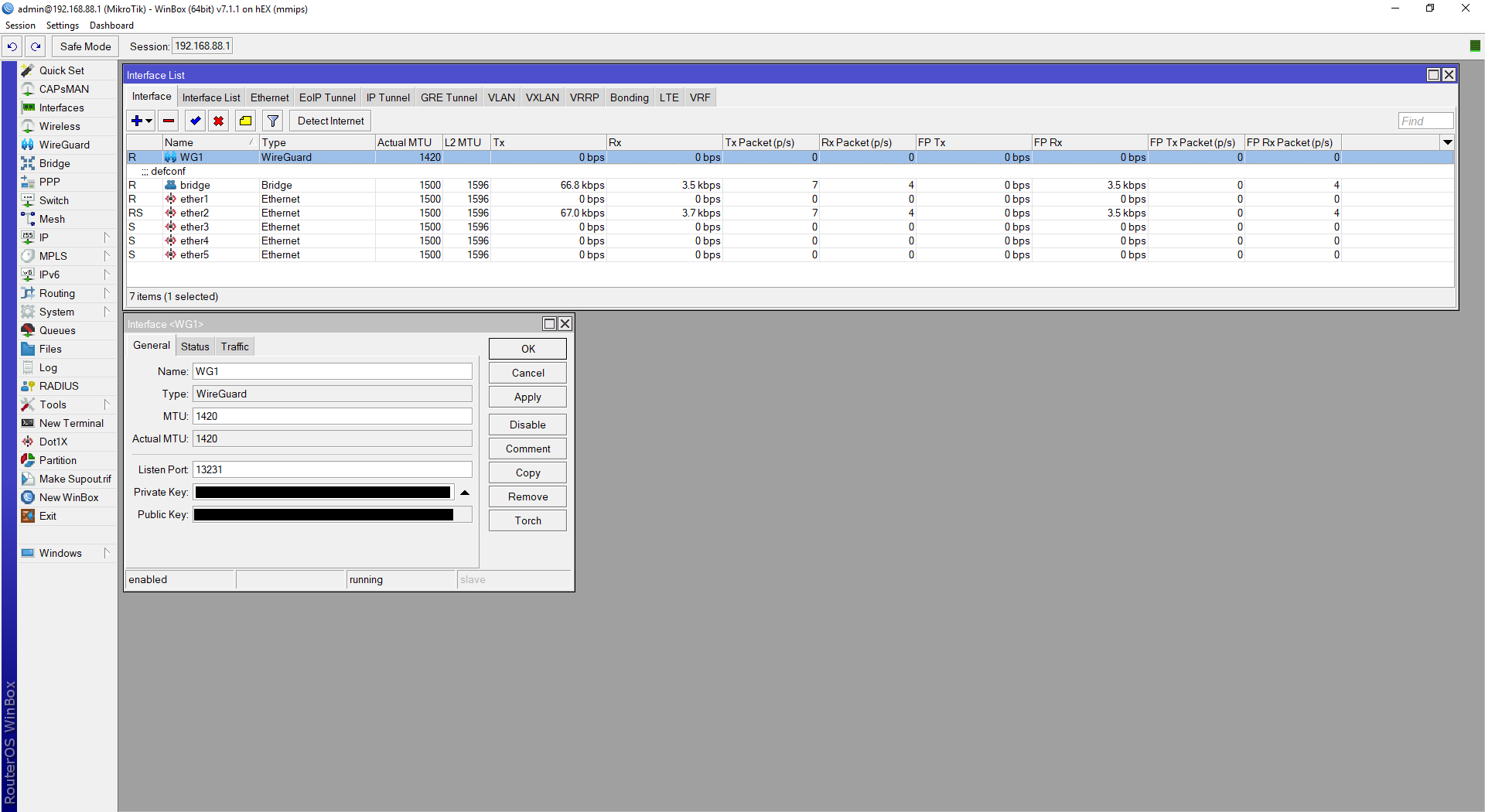This screenshot has width=1485, height=812.
Task: Open the Mesh menu
Action: click(52, 219)
